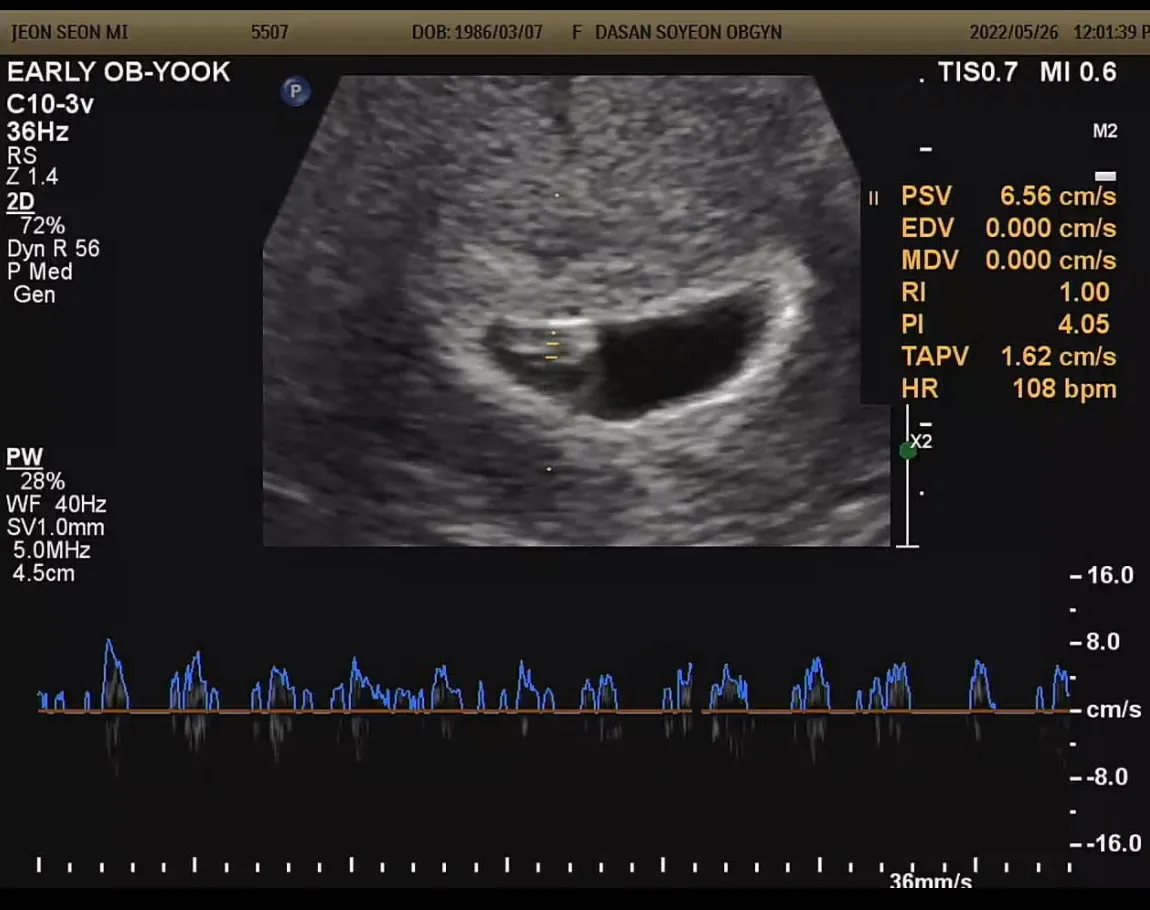Image resolution: width=1150 pixels, height=910 pixels.
Task: Click the blue P orientation marker icon
Action: click(296, 92)
